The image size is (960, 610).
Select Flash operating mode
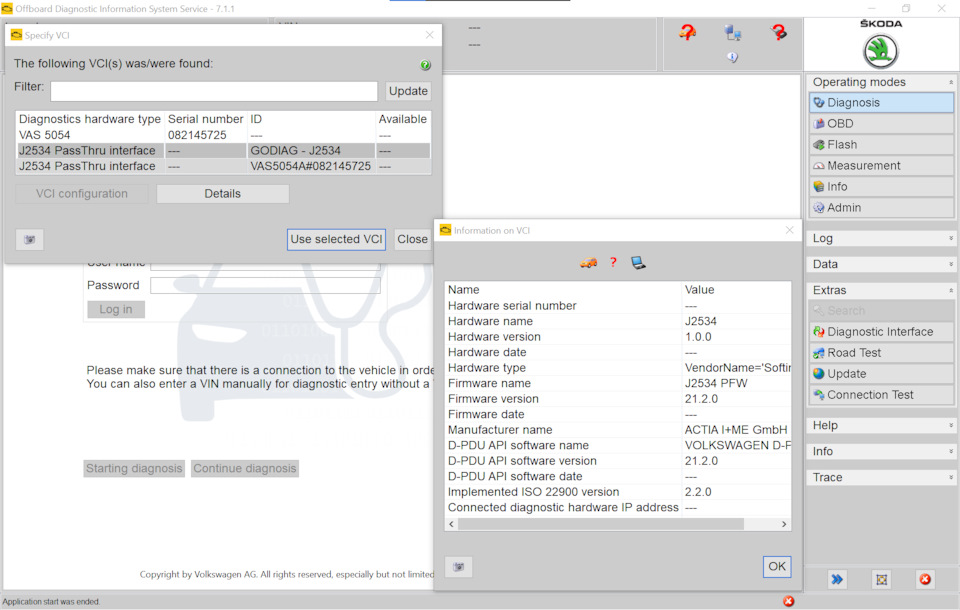pos(881,145)
